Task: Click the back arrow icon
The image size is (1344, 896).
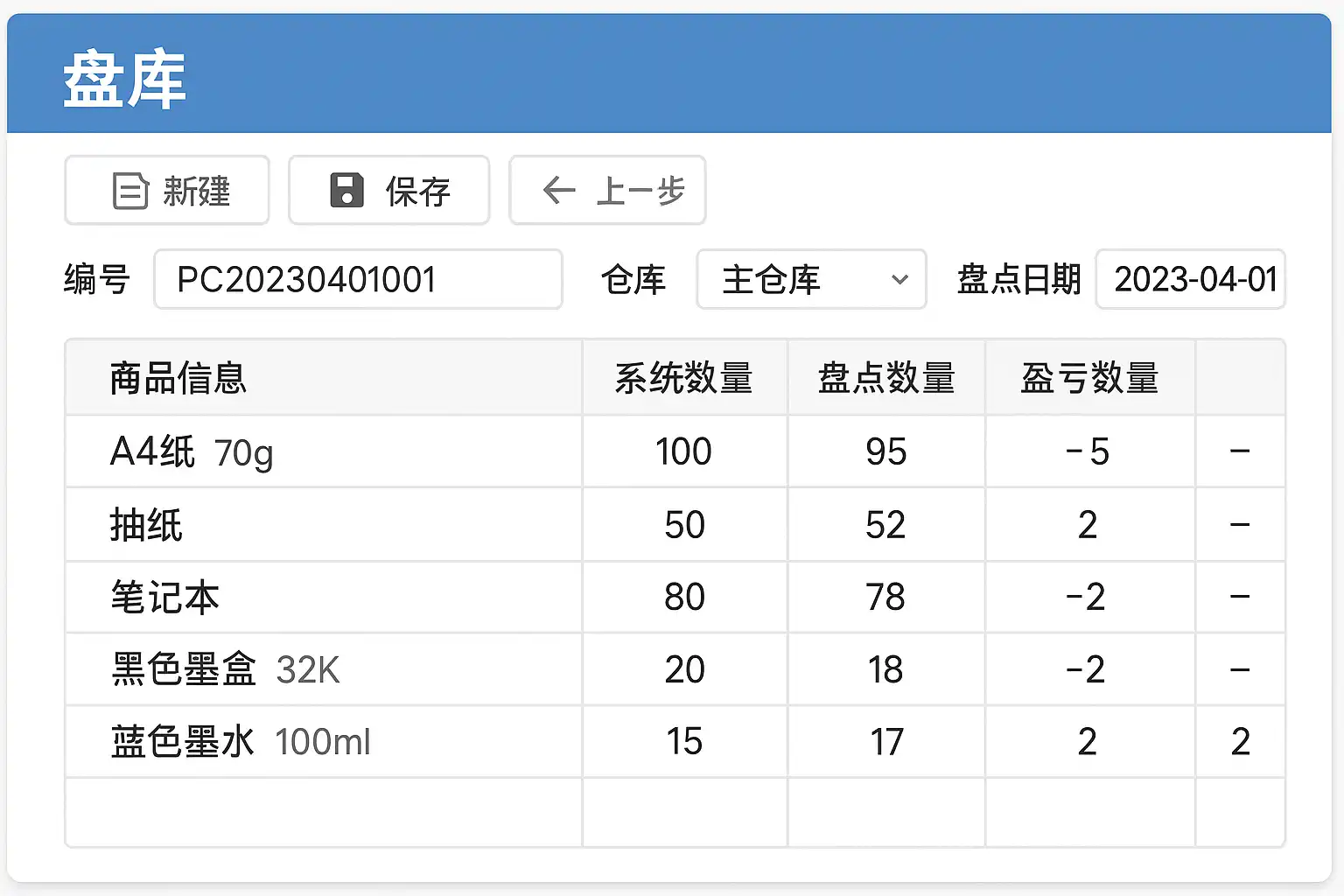Action: [559, 190]
